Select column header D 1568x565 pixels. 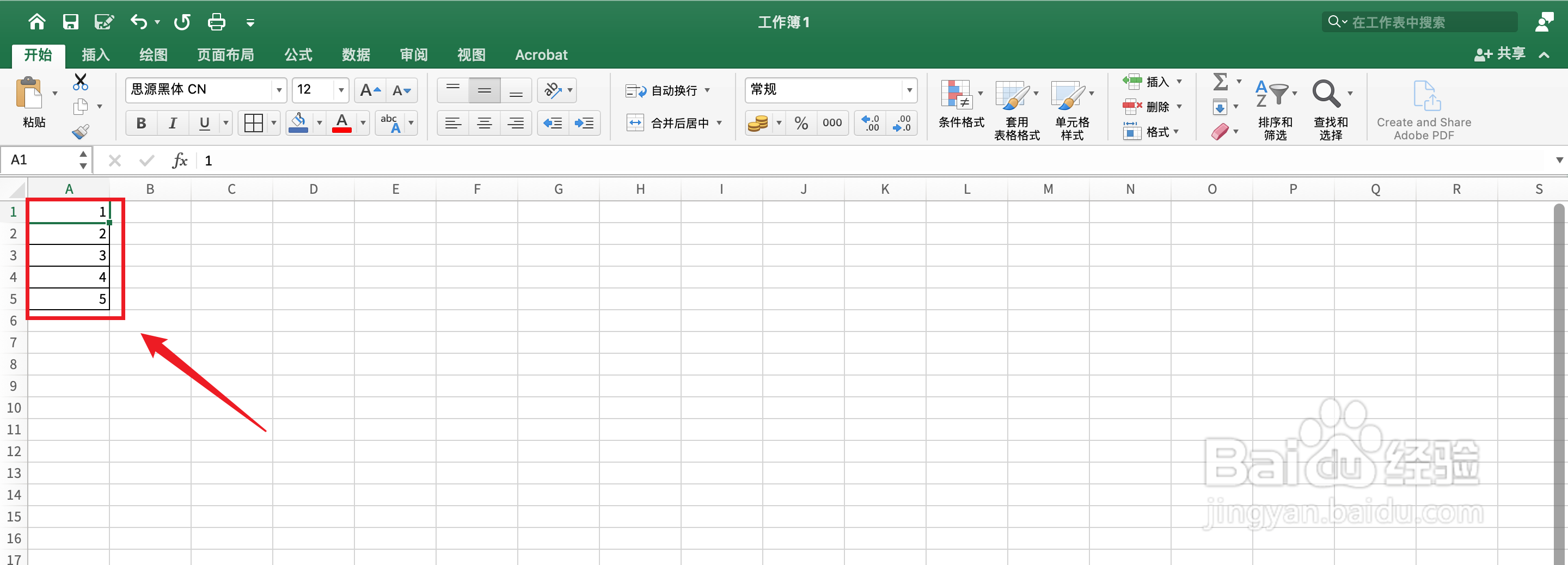[314, 189]
